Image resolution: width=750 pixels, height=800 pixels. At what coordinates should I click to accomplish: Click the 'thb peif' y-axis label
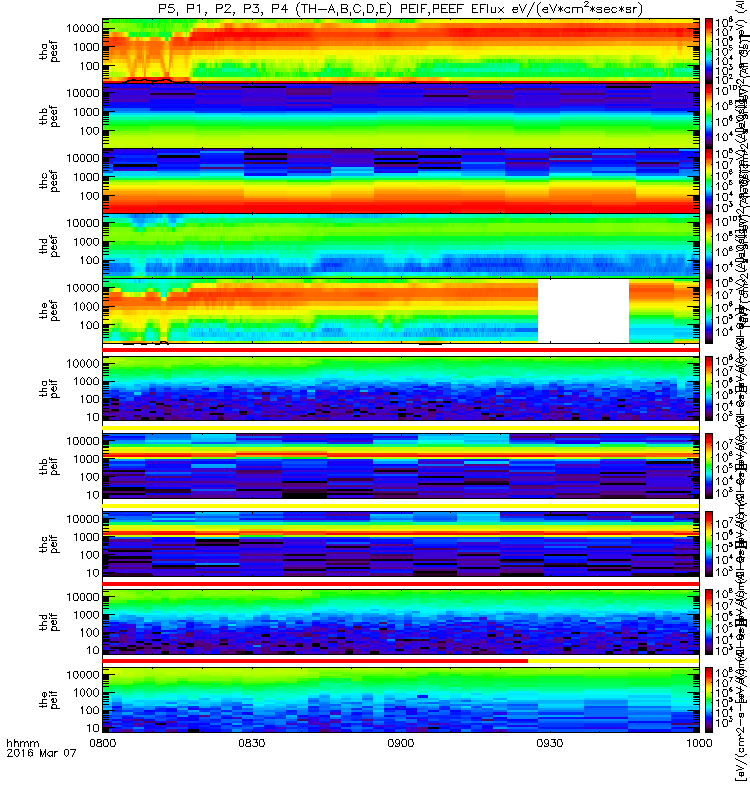pos(49,466)
